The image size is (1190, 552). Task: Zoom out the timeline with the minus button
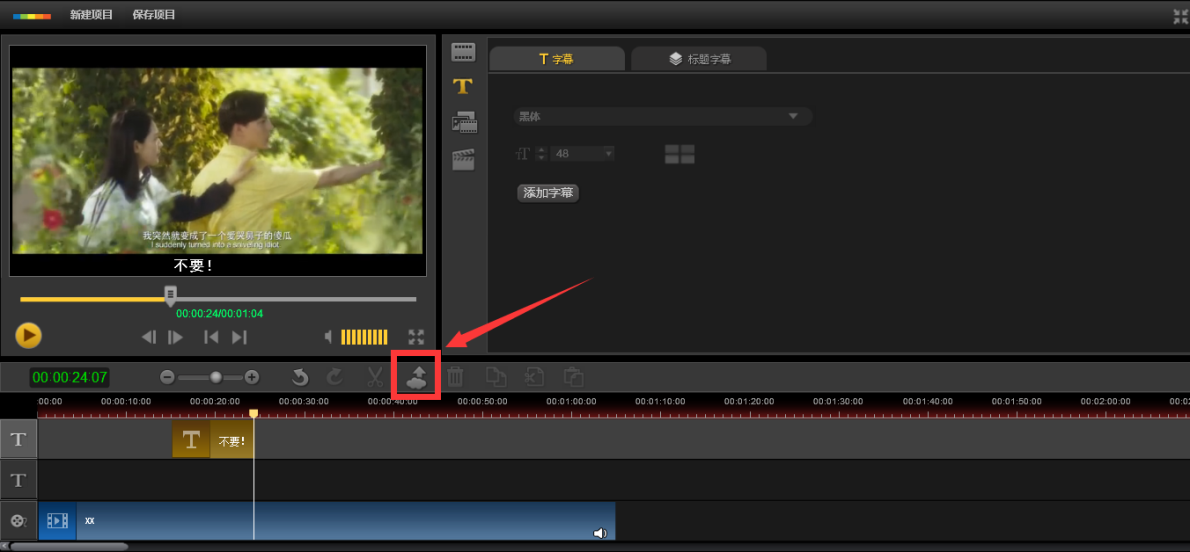[x=168, y=377]
